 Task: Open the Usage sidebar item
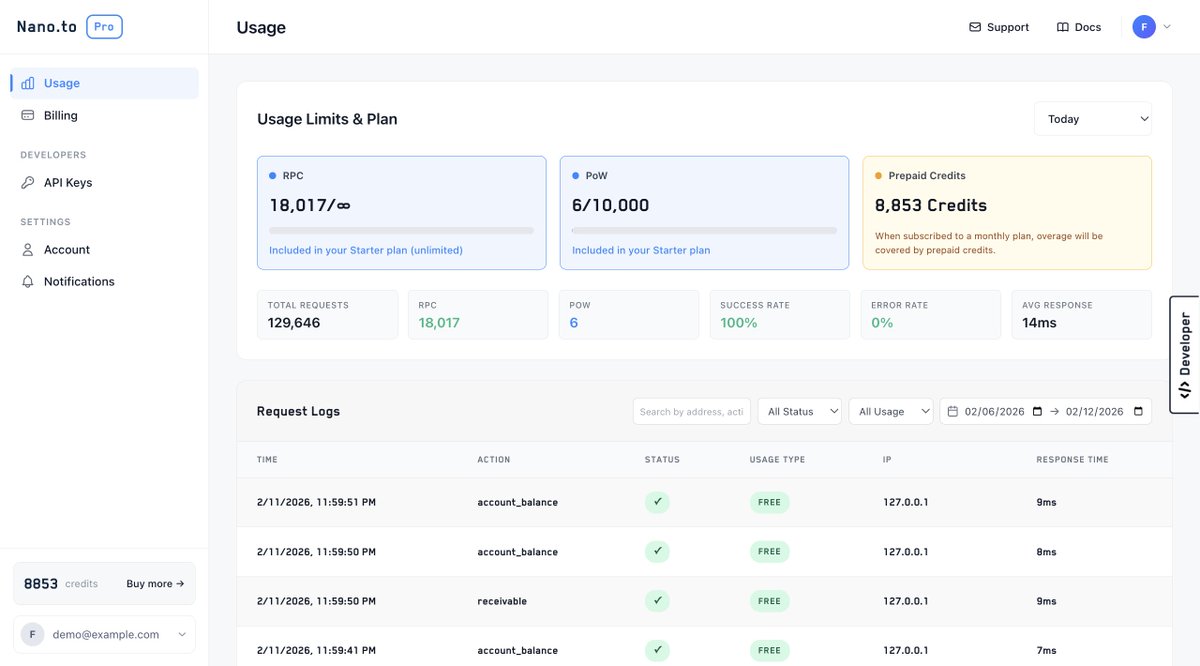pyautogui.click(x=104, y=83)
